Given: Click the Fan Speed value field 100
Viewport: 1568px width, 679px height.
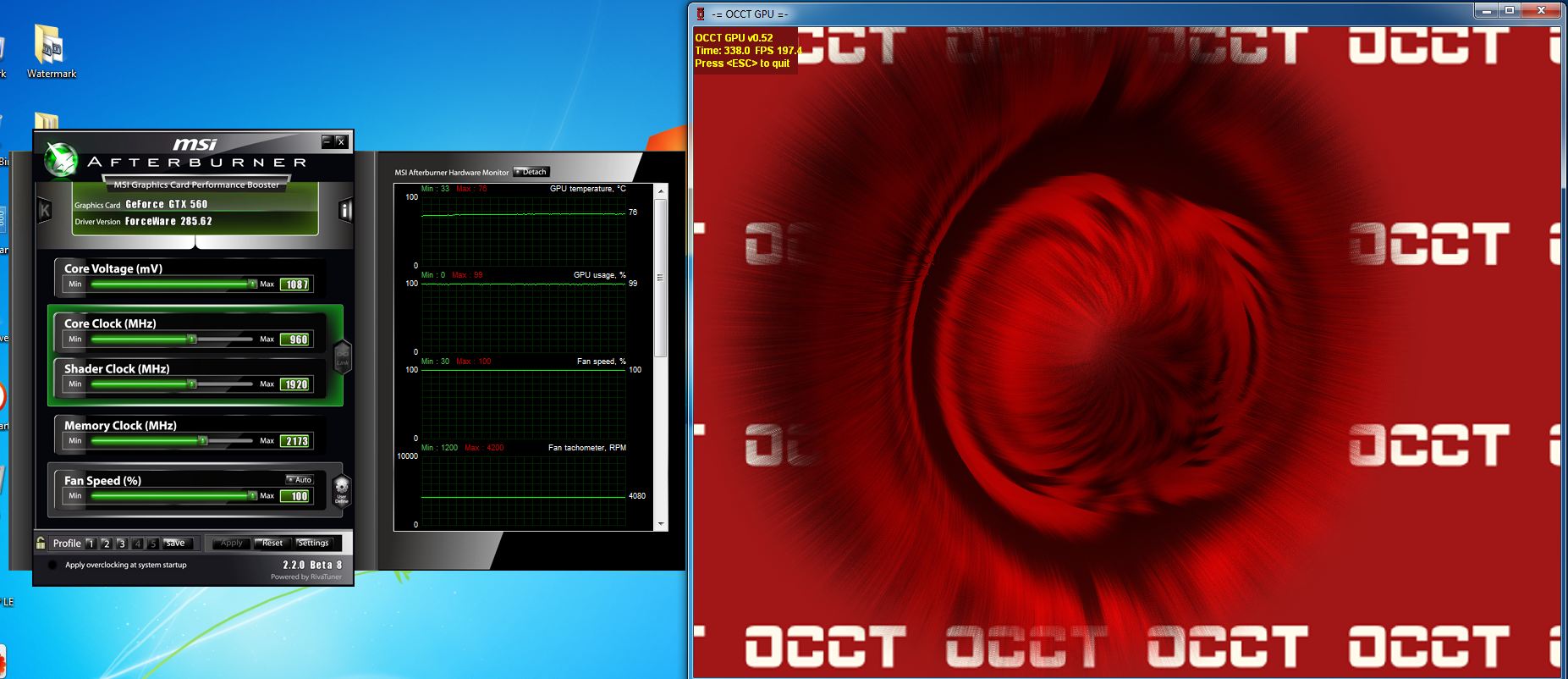Looking at the screenshot, I should 296,496.
